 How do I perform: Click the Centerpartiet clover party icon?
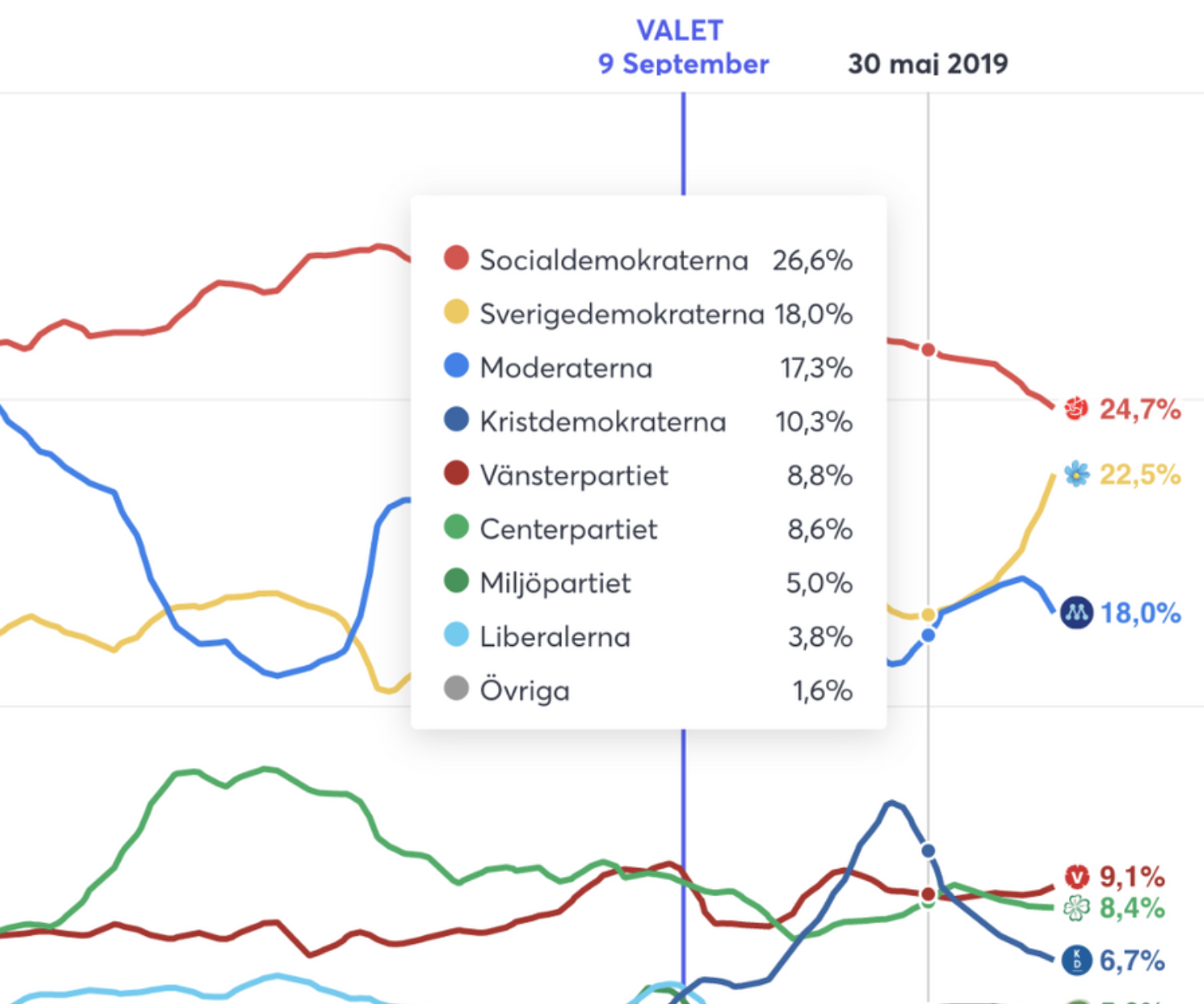[x=1076, y=908]
